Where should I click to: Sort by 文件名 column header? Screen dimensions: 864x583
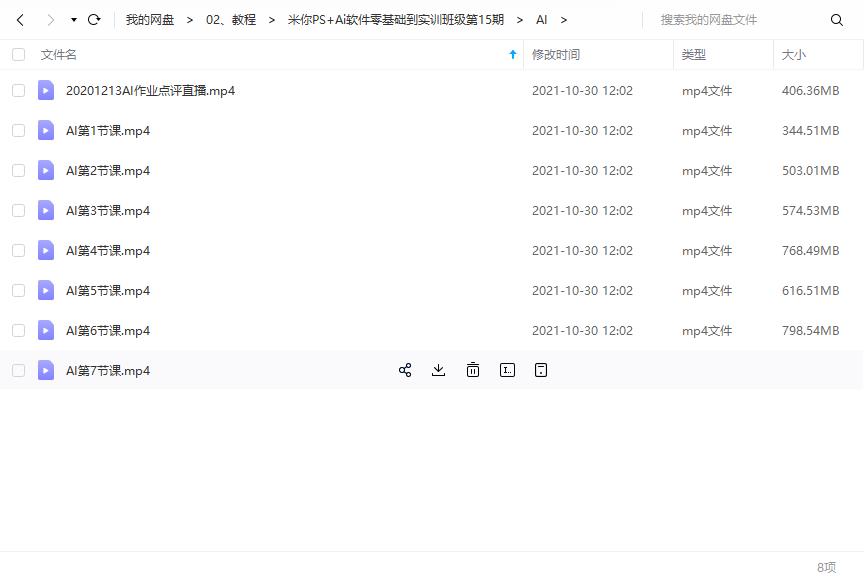pyautogui.click(x=58, y=55)
